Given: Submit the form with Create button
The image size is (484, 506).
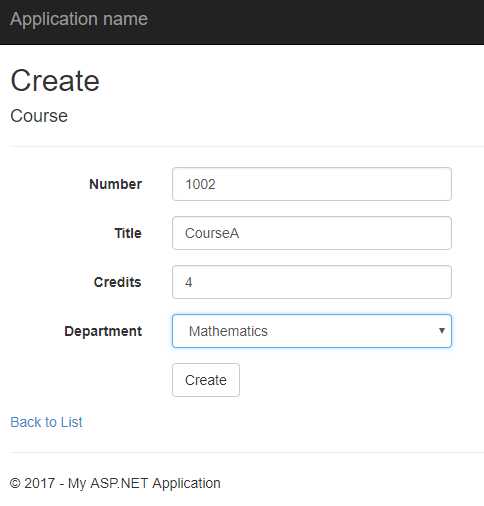Looking at the screenshot, I should point(206,380).
